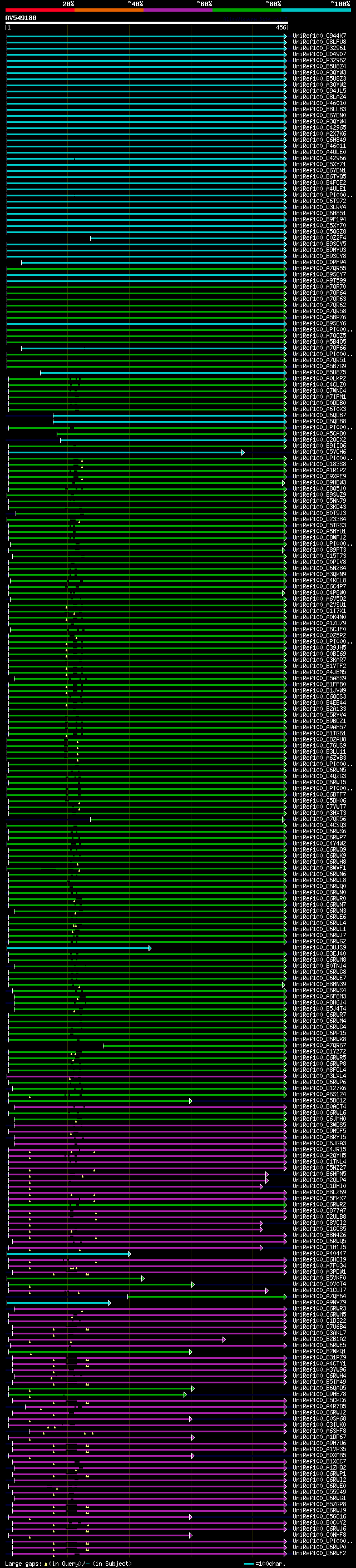Select the UniRef100_Q6H849 label
The height and width of the screenshot is (1568, 356).
coord(319,140)
